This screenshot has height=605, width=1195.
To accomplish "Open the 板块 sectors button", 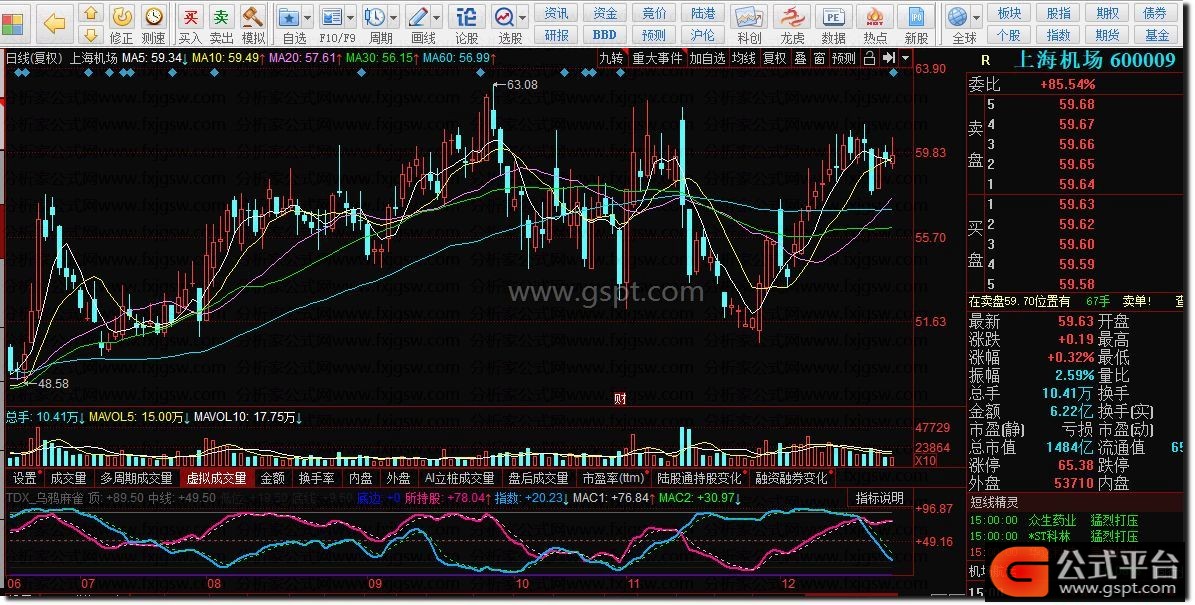I will 1009,13.
